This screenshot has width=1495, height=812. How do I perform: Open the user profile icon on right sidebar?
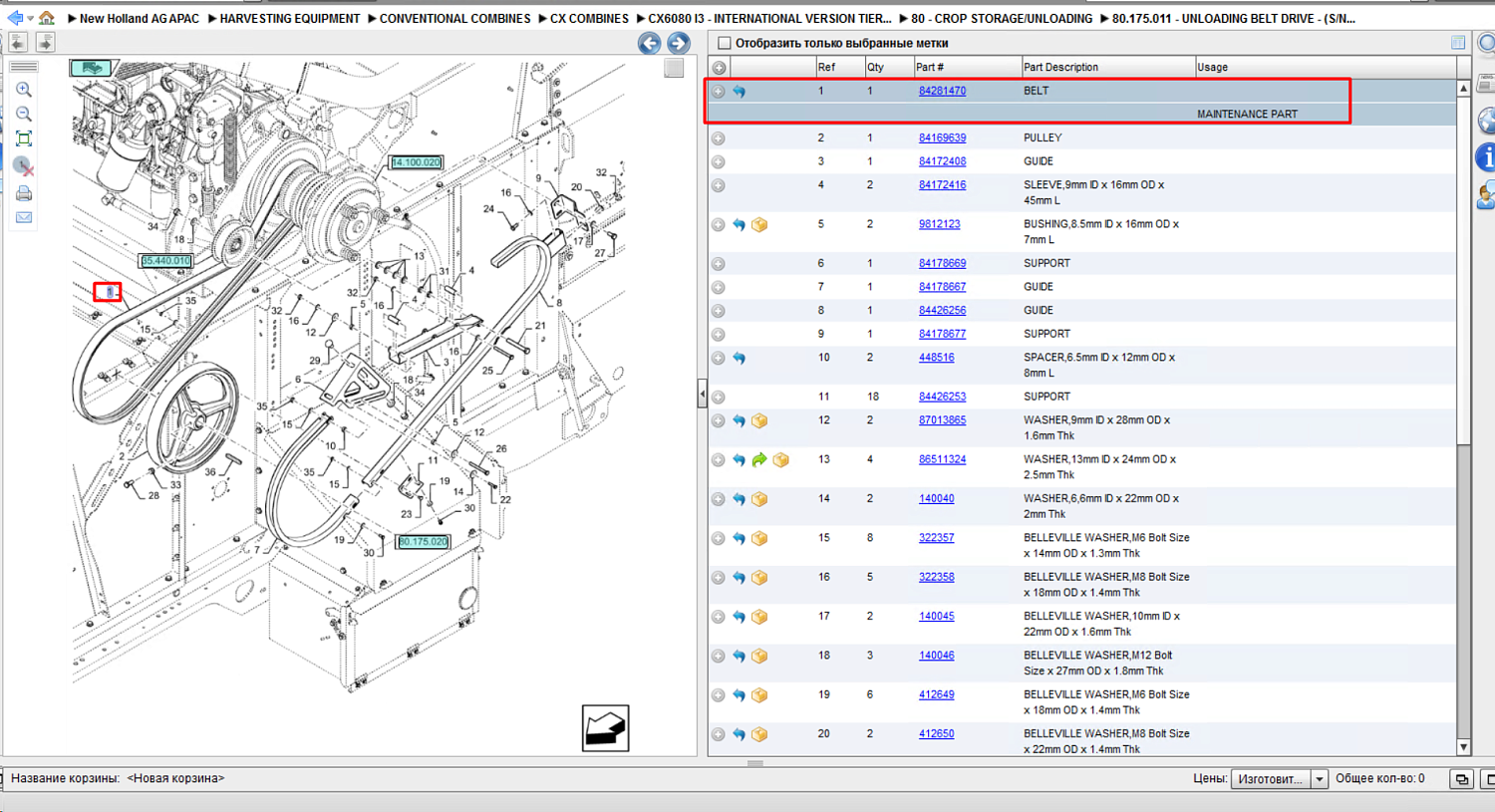(1486, 195)
